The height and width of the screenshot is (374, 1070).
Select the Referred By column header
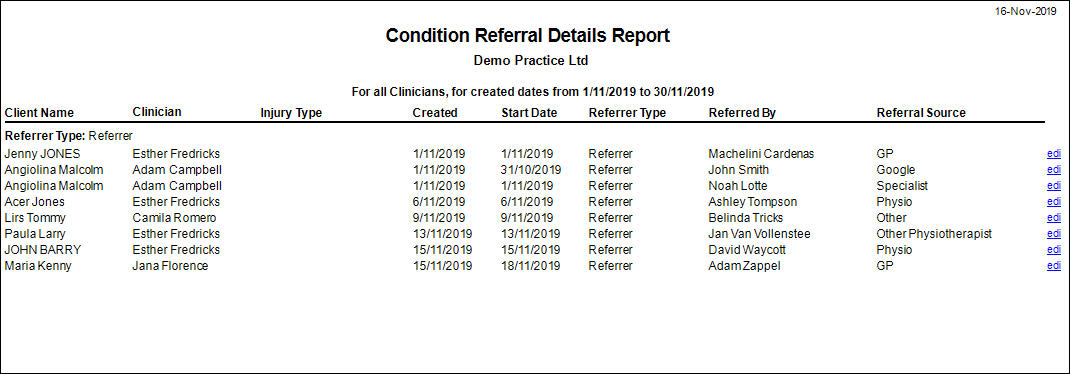[742, 113]
